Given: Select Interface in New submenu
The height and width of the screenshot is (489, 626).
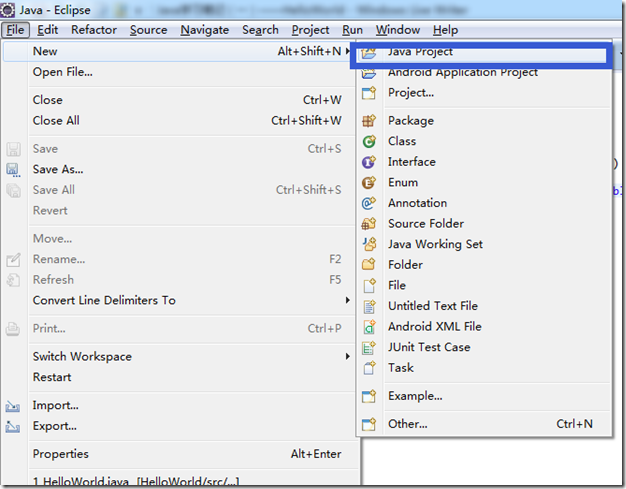Looking at the screenshot, I should tap(484, 162).
